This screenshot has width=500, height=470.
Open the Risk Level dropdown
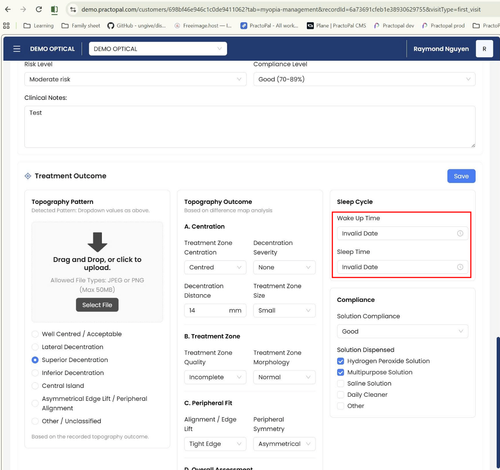coord(135,79)
